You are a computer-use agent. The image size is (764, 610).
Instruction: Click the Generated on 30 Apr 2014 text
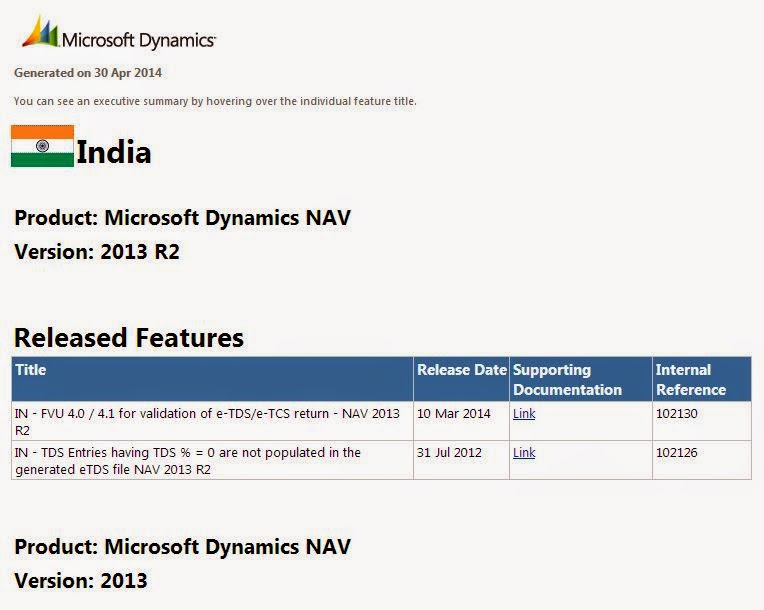click(88, 73)
